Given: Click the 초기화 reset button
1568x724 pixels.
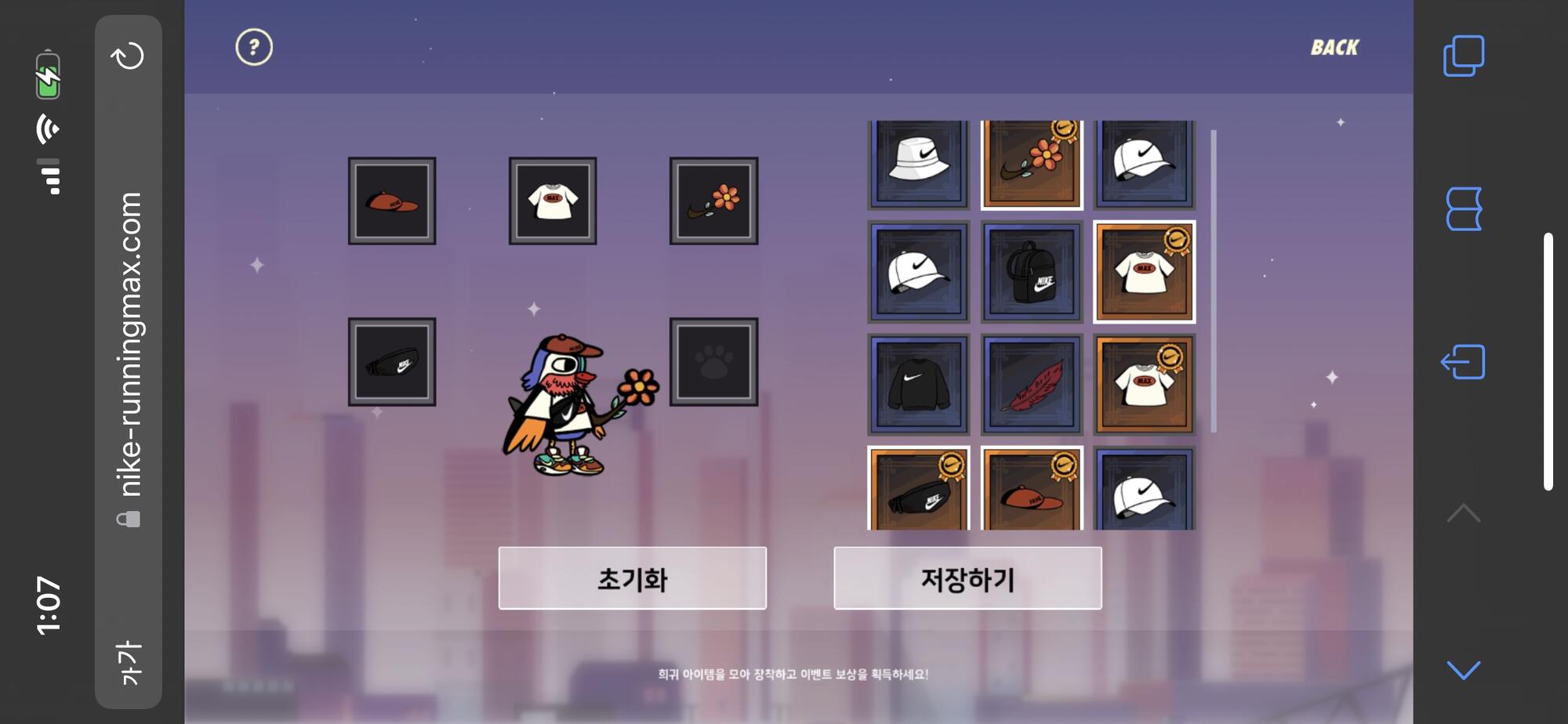Looking at the screenshot, I should pos(633,578).
